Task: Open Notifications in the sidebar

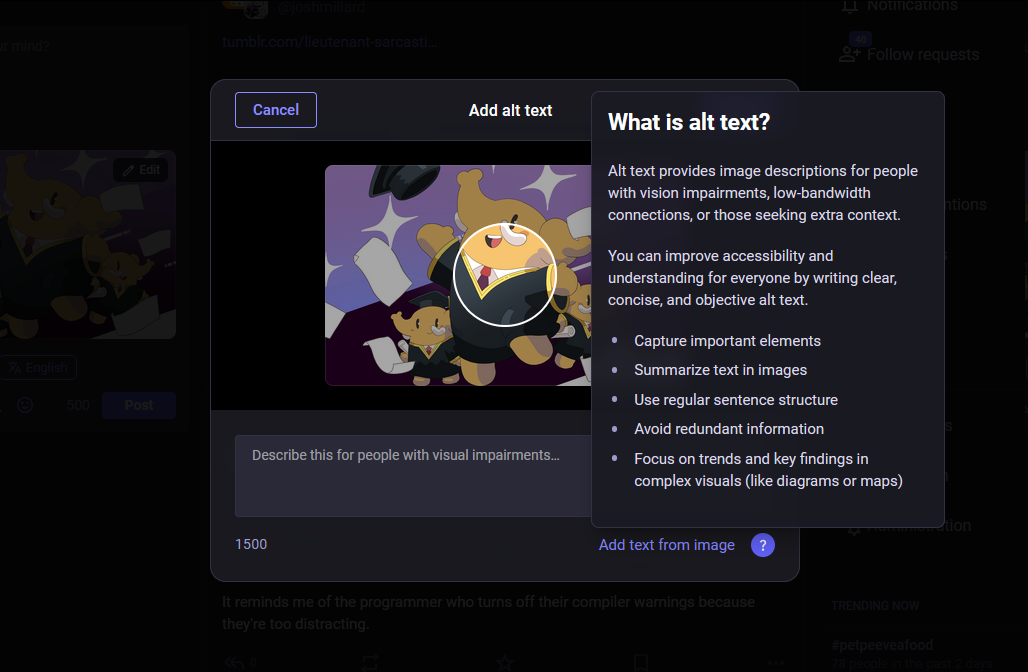Action: coord(911,6)
